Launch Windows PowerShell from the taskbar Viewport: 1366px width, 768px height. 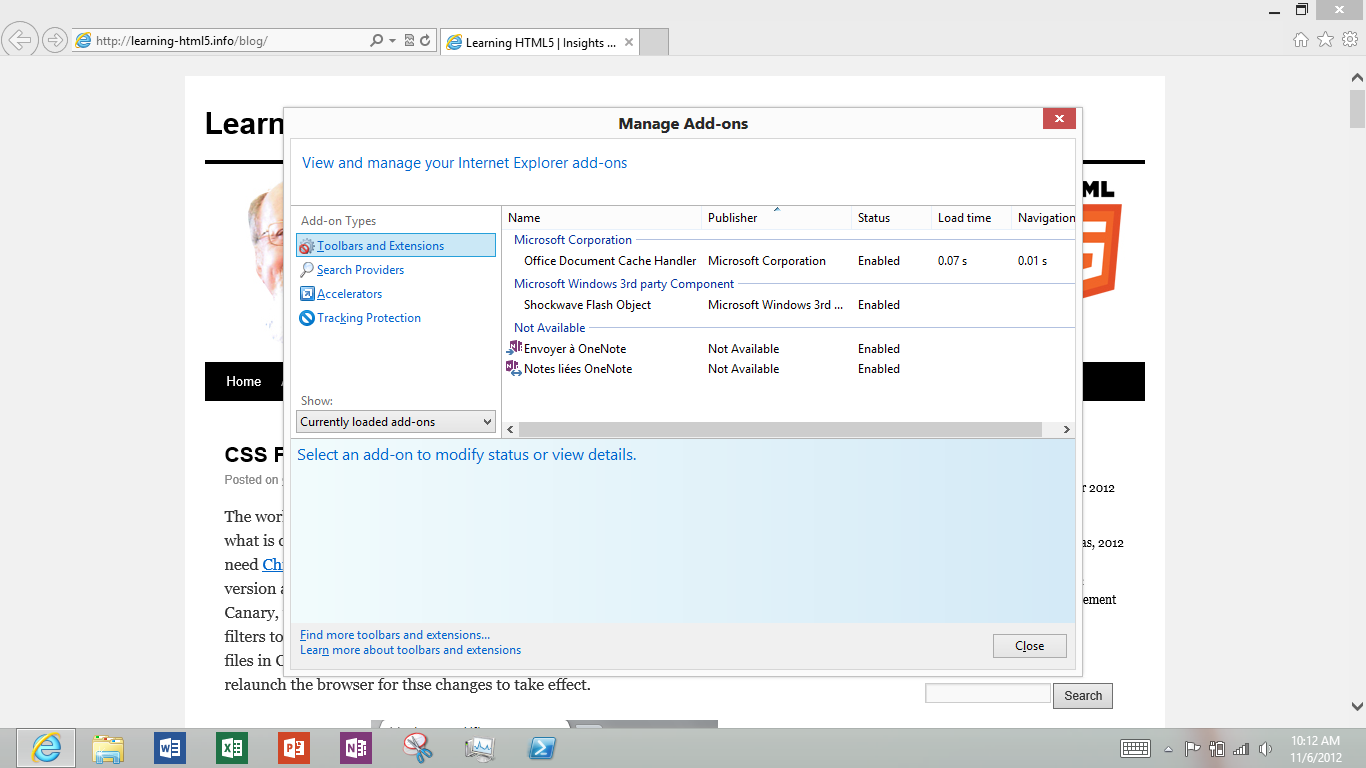click(542, 748)
